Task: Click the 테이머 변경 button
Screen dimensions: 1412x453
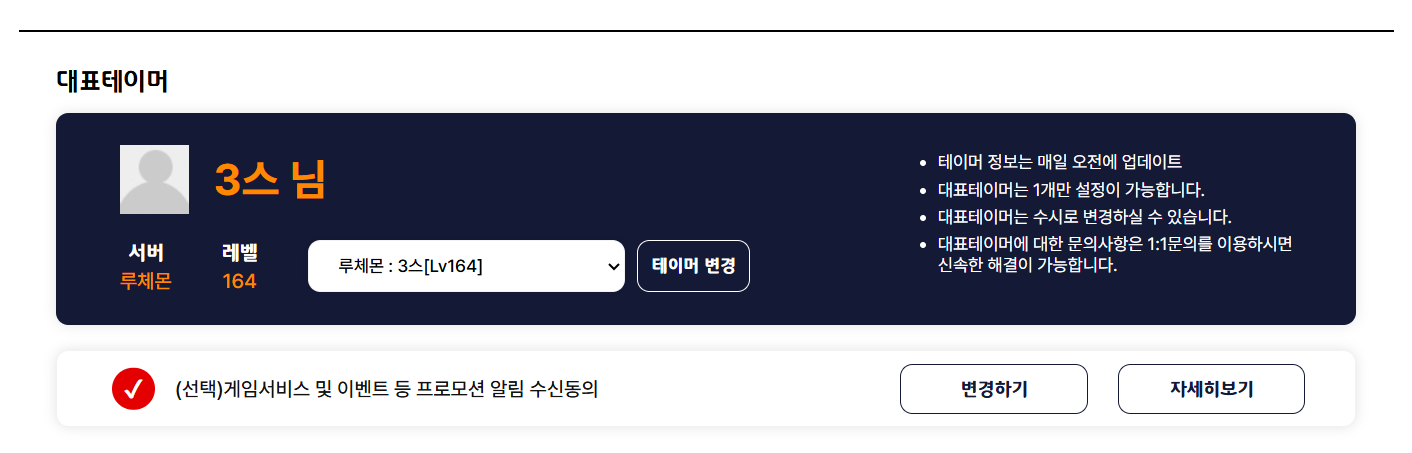Action: coord(693,266)
